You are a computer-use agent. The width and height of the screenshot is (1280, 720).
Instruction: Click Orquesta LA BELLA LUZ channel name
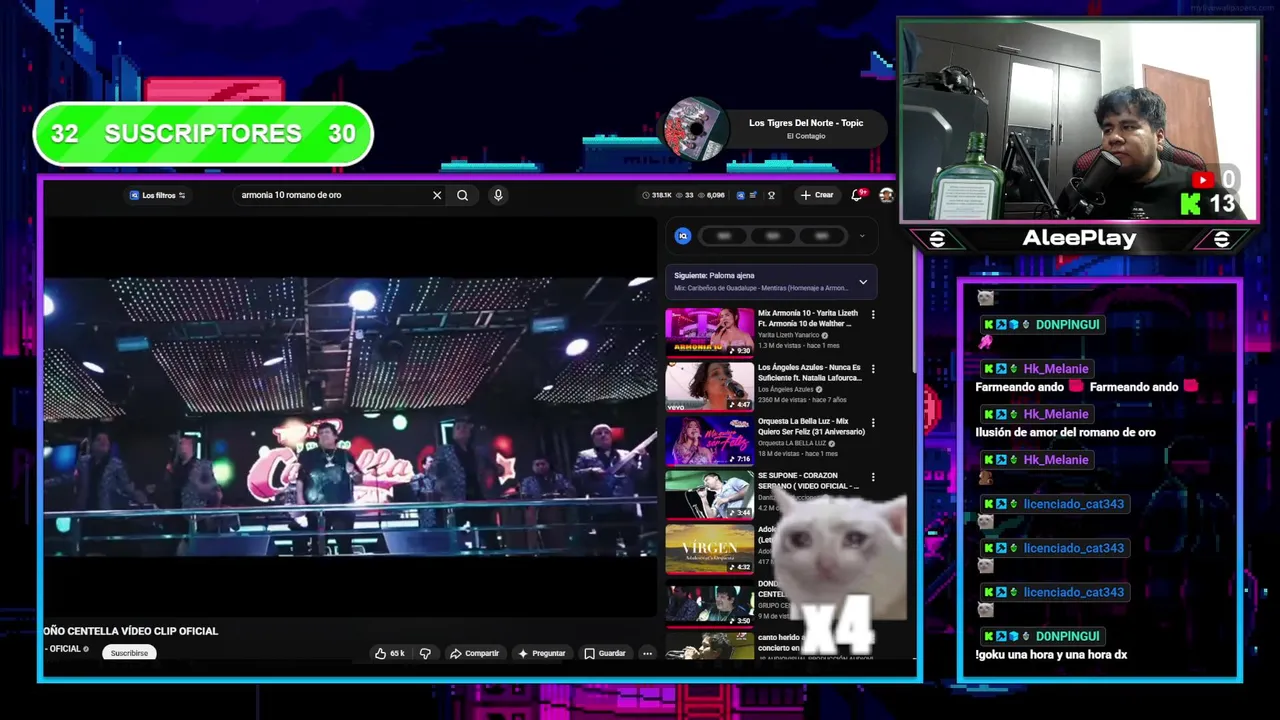coord(792,443)
